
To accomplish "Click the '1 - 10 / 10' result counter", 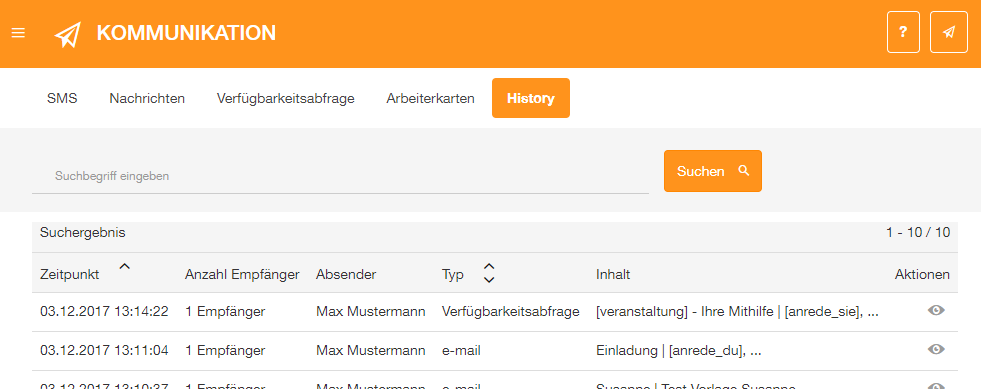I will tap(918, 233).
